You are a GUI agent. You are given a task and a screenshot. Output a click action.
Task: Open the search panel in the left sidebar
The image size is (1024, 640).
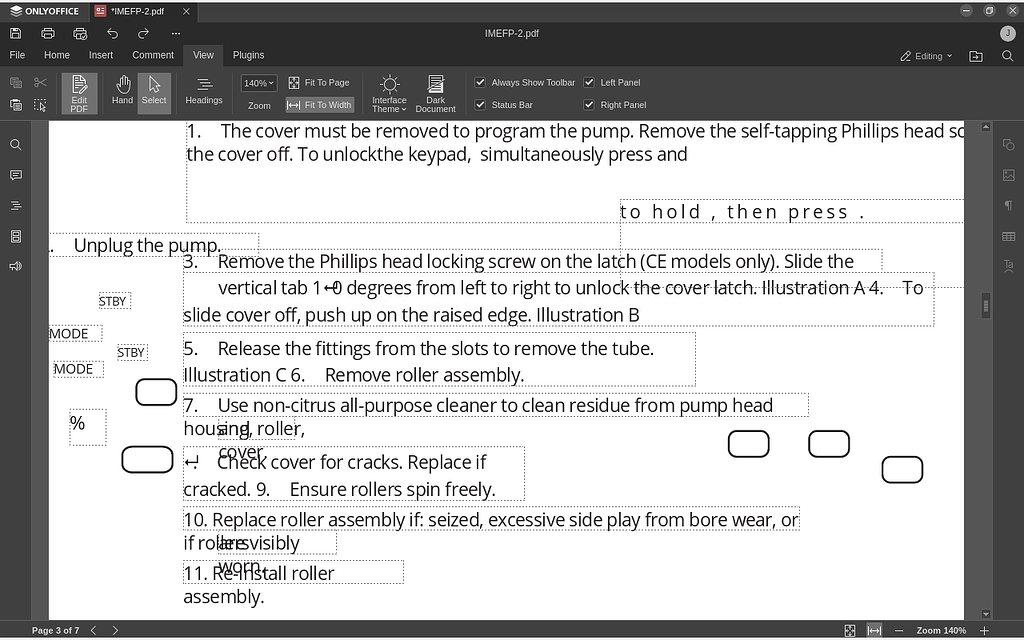tap(15, 144)
